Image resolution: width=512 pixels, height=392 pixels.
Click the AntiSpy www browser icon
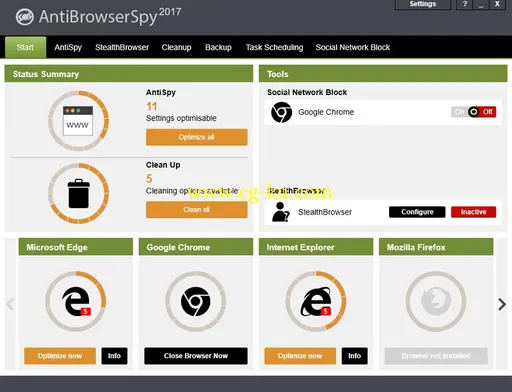(78, 121)
